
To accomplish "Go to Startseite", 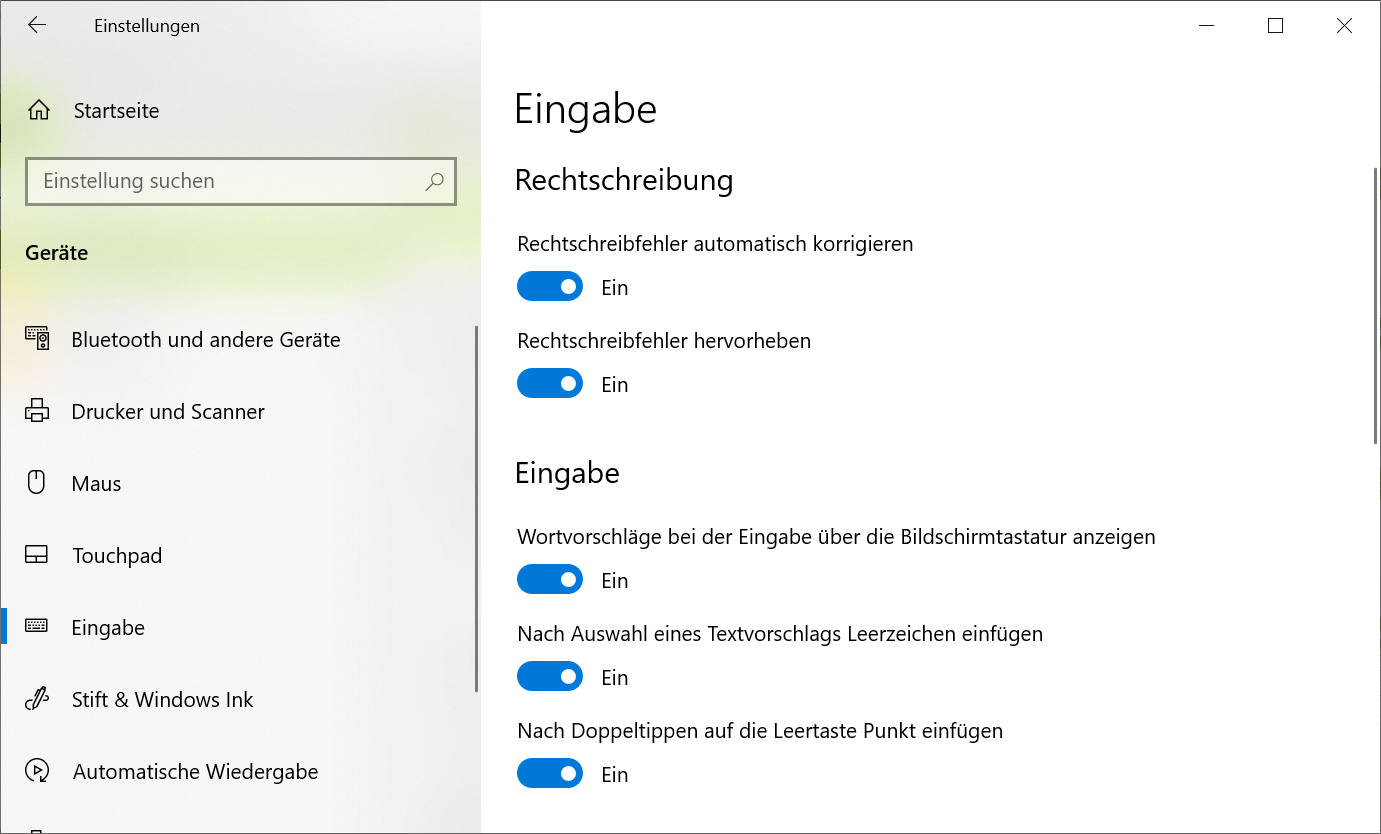I will point(116,111).
